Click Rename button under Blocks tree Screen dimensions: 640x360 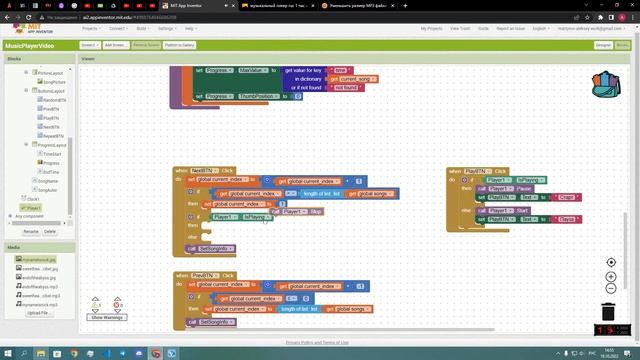tap(31, 231)
